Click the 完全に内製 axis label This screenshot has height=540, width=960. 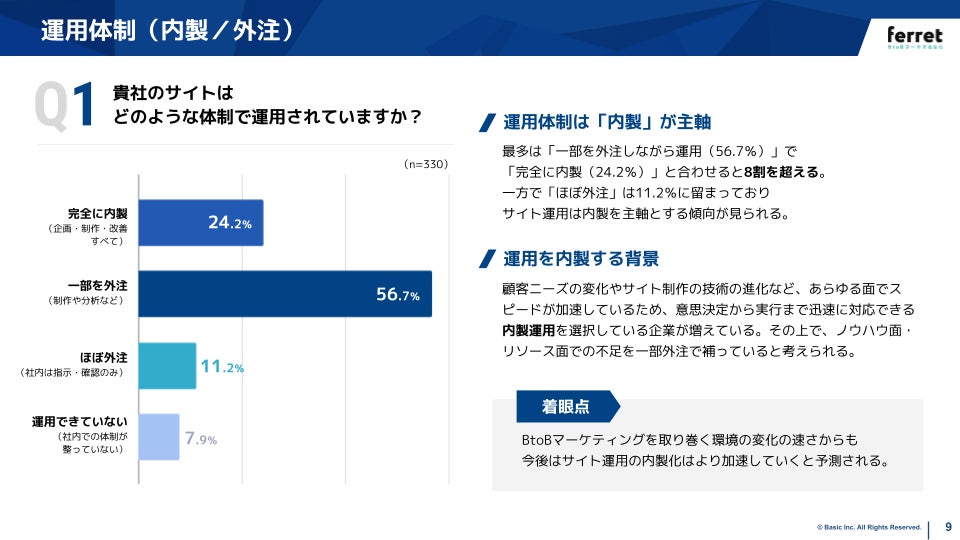98,214
